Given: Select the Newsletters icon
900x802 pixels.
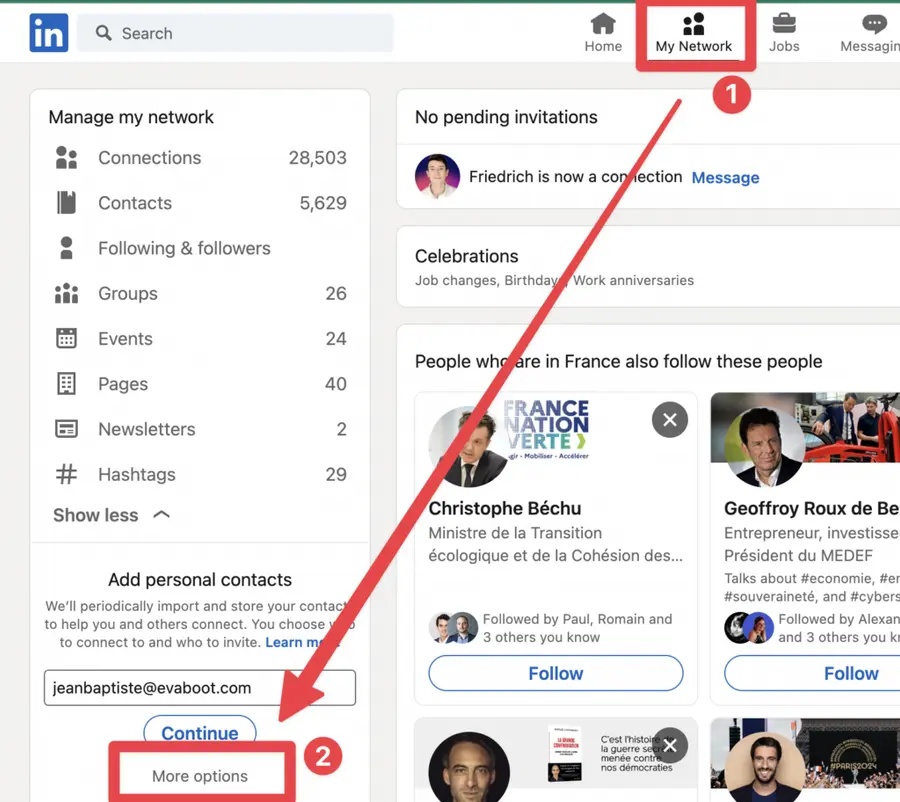Looking at the screenshot, I should 66,428.
